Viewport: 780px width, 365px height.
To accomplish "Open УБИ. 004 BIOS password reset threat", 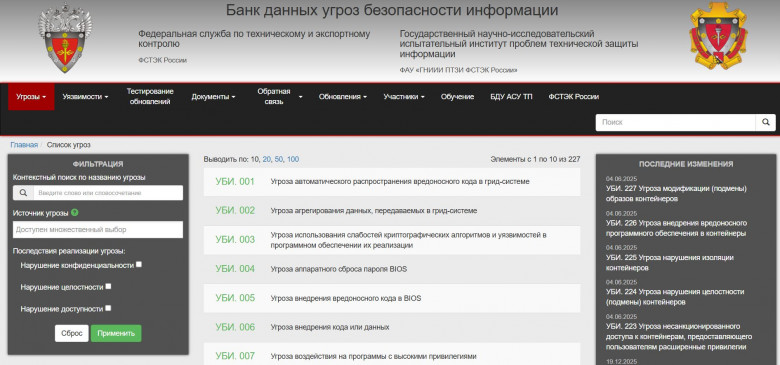I will [x=391, y=269].
